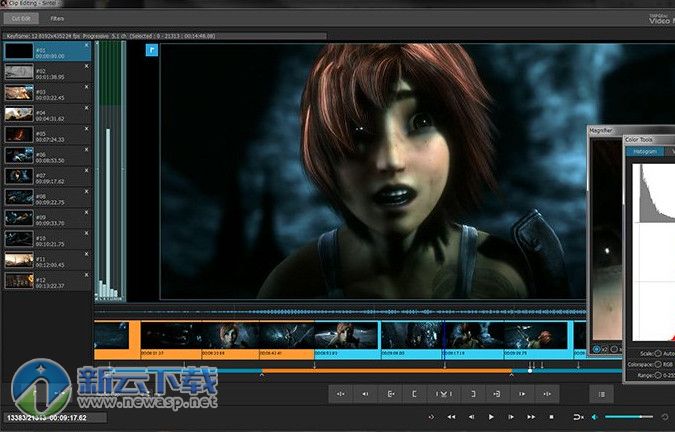Click the audio waveform strip above filmstrip

(x=340, y=312)
